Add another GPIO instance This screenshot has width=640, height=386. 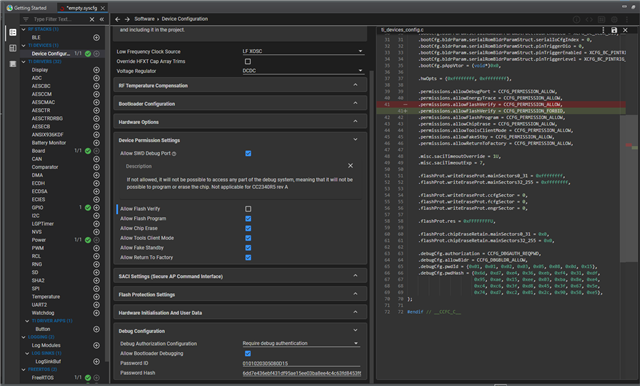[x=96, y=208]
